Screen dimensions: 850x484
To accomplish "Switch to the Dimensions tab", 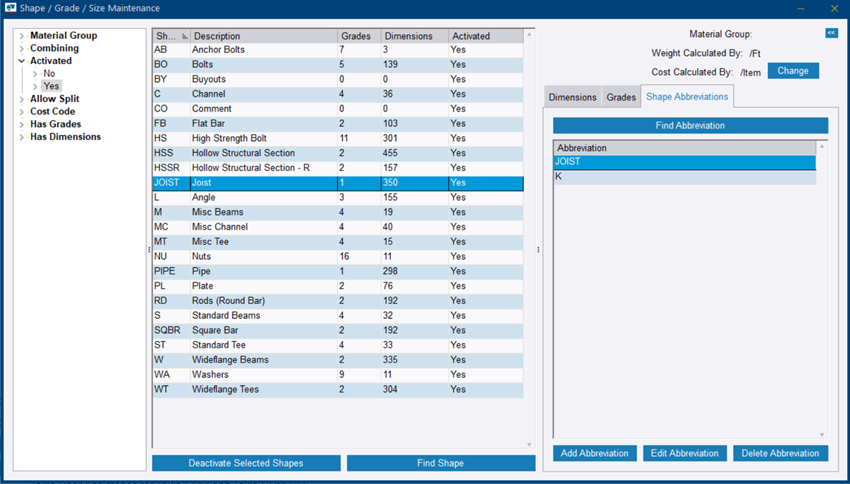I will click(x=573, y=97).
